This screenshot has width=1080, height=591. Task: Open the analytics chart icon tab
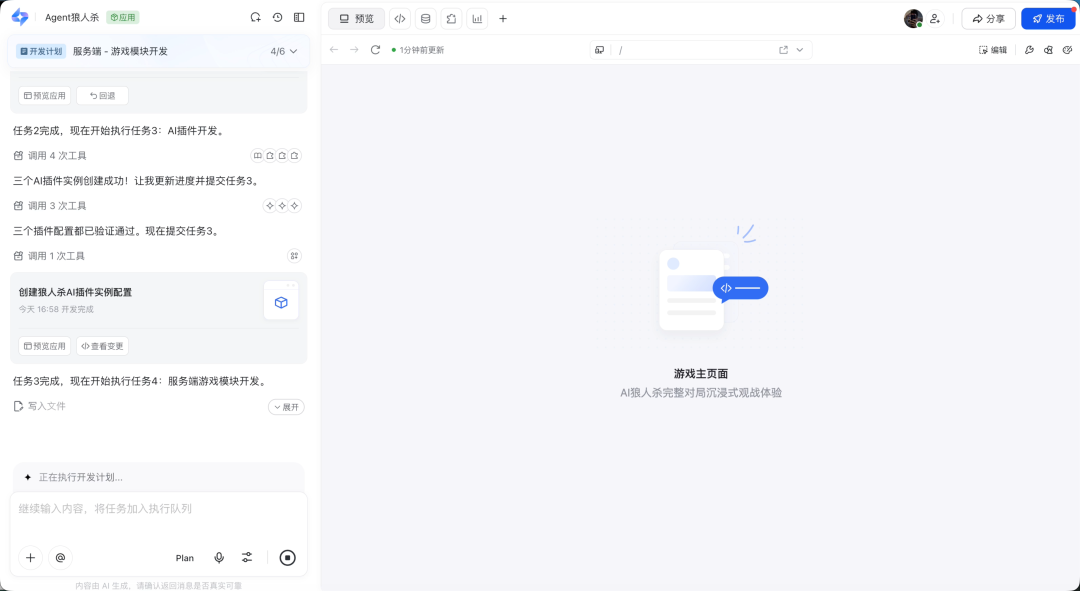pyautogui.click(x=477, y=18)
